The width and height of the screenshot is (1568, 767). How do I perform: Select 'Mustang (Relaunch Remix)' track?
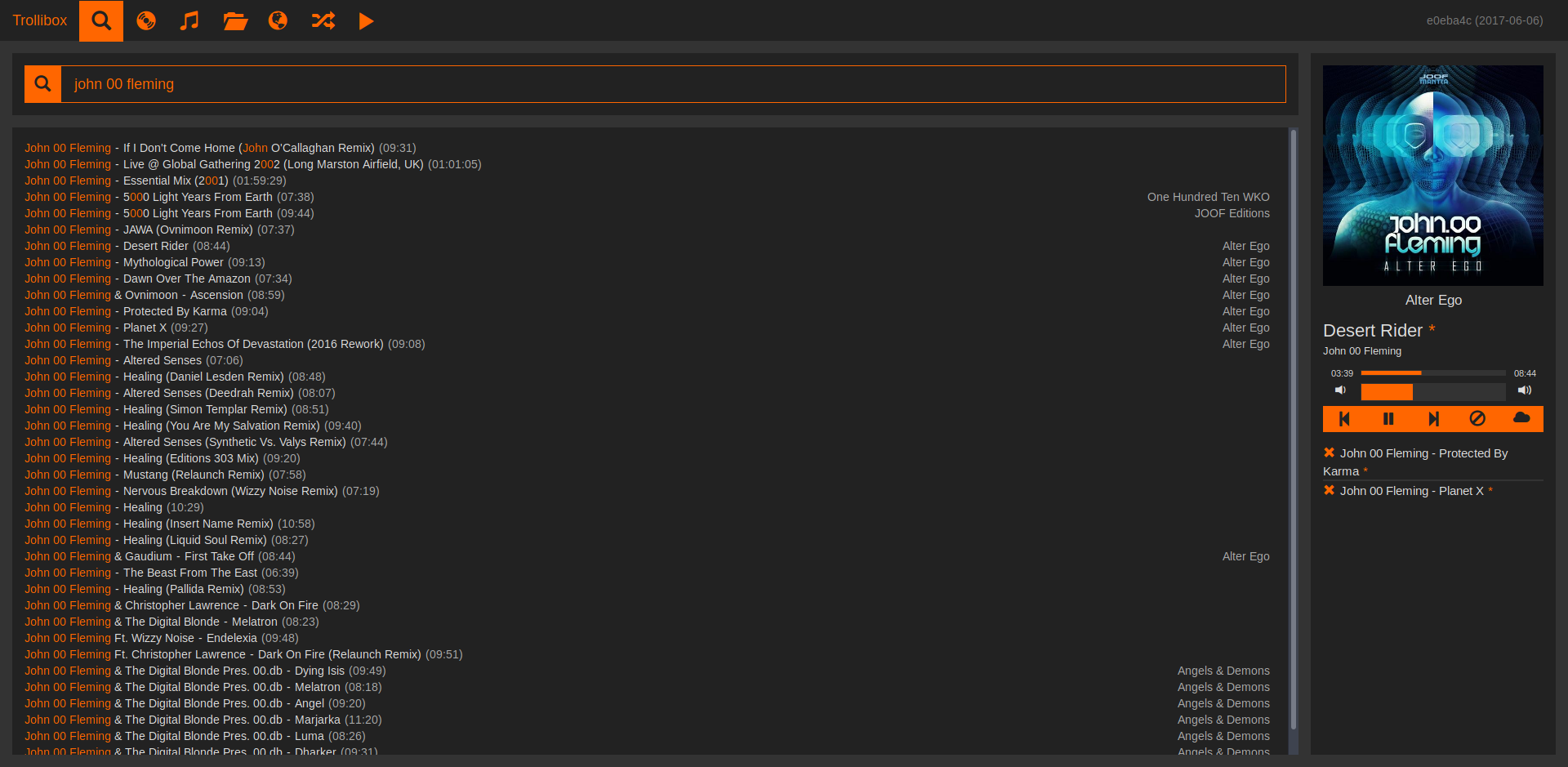[194, 475]
